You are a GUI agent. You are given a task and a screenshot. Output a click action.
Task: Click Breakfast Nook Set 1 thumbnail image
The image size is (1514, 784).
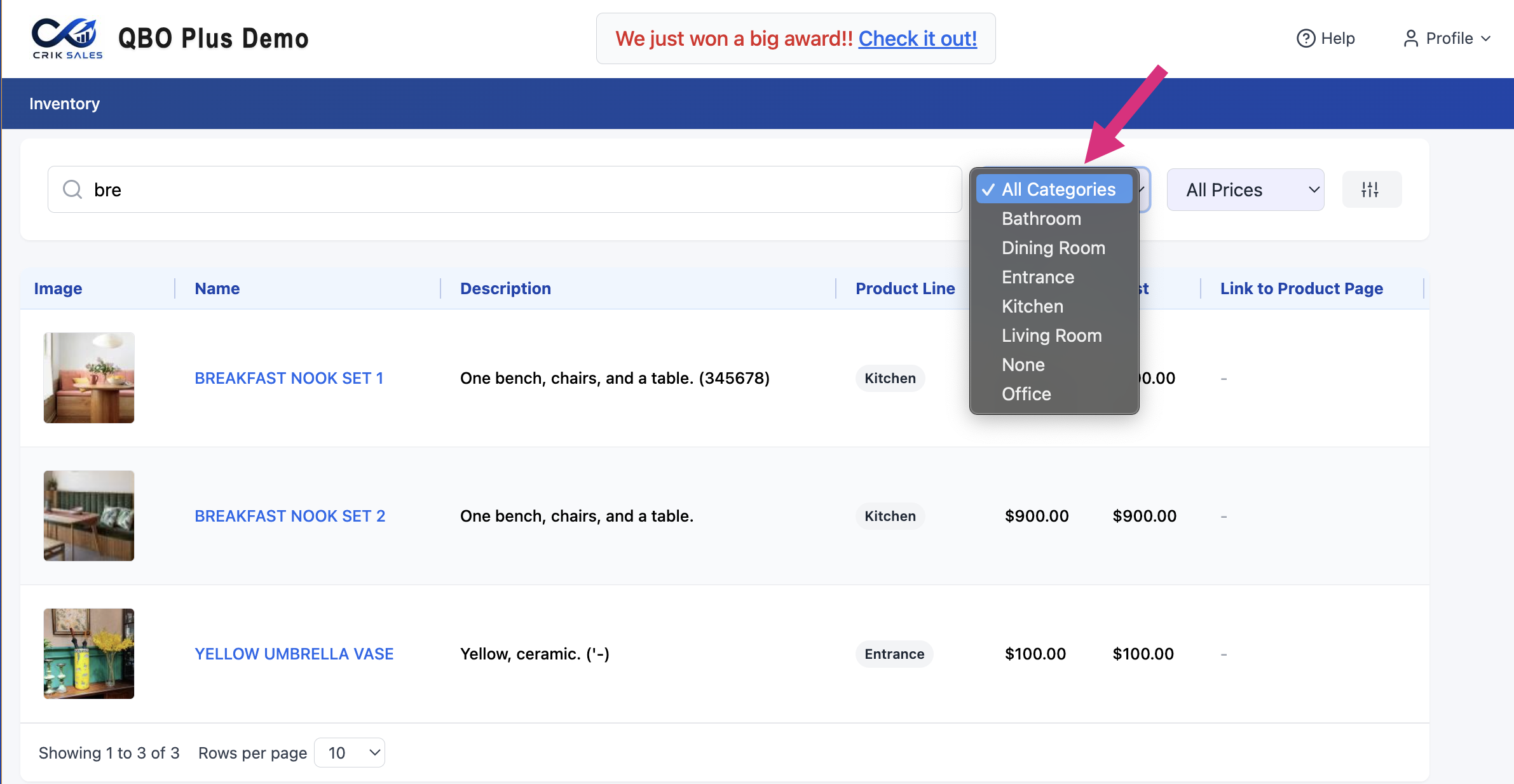coord(89,378)
